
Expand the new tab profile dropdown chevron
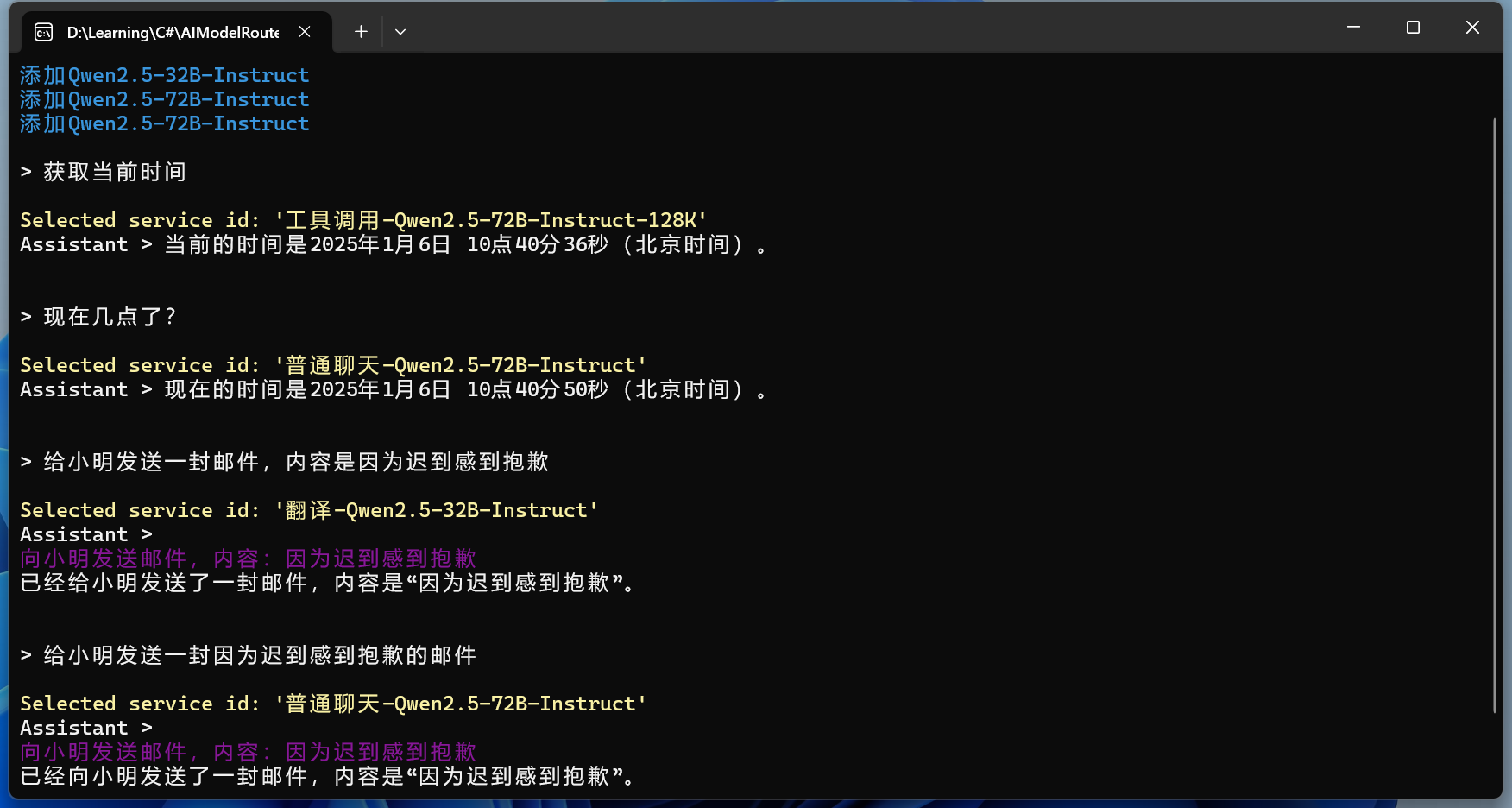[x=400, y=32]
